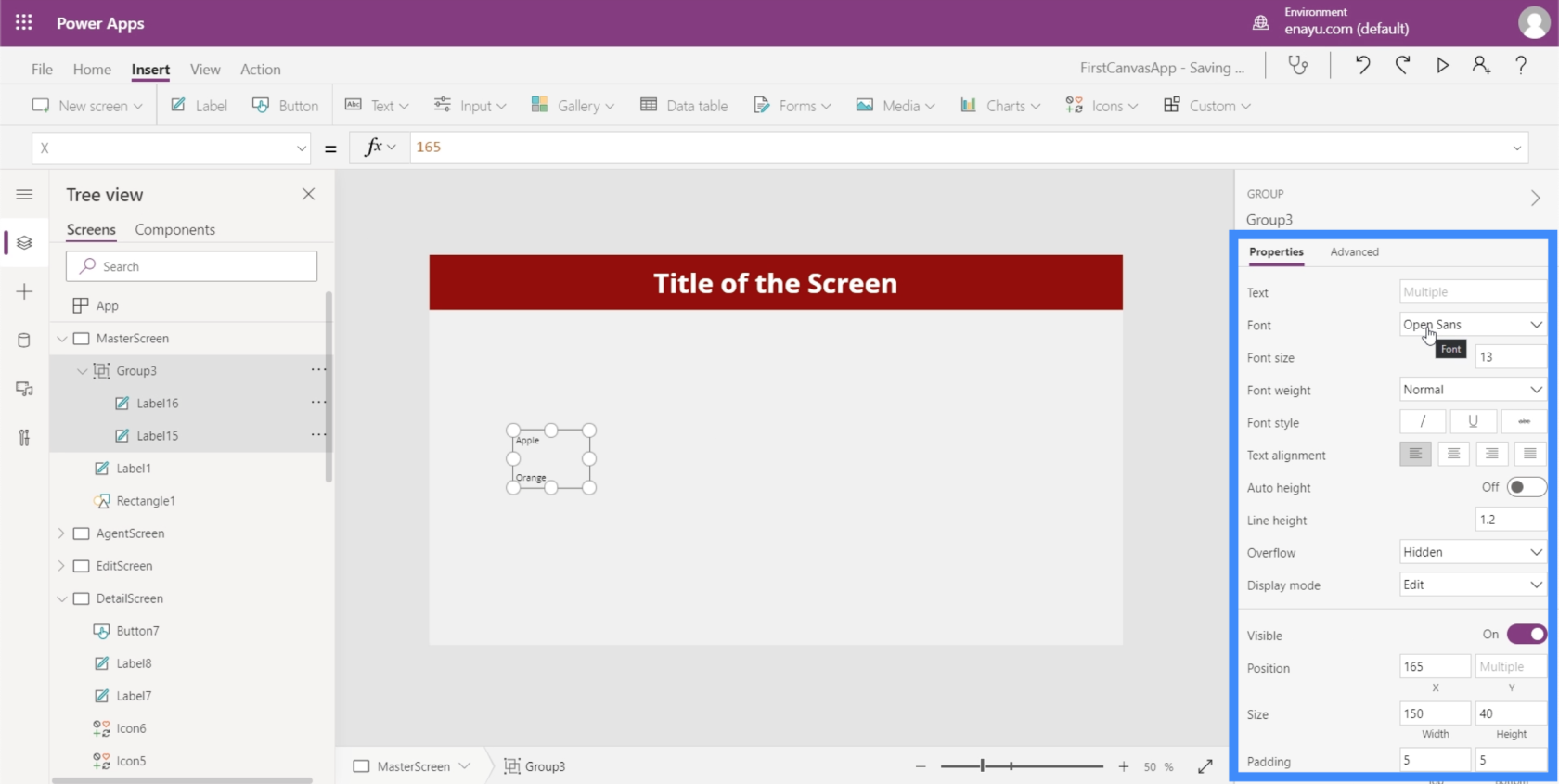Open the Font dropdown showing Open Sans
The image size is (1559, 784).
click(x=1473, y=324)
